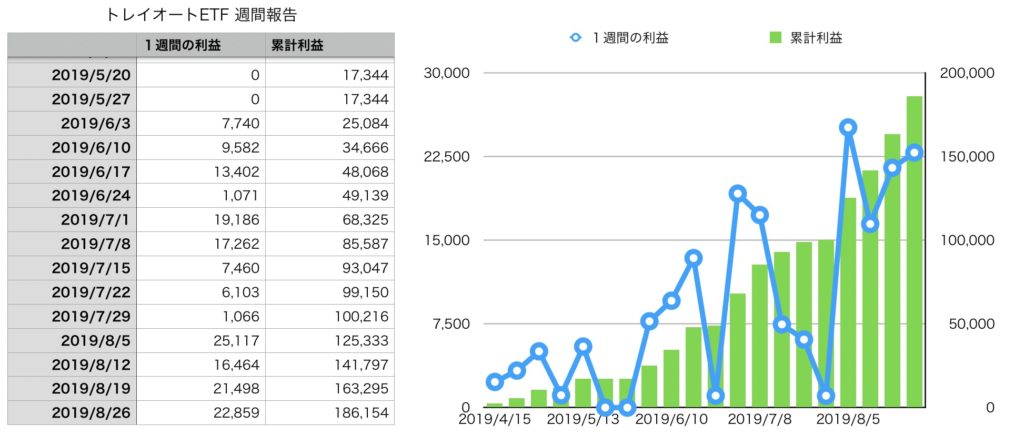This screenshot has width=1024, height=445.
Task: Select the 1週間の利益 column header
Action: tap(201, 45)
